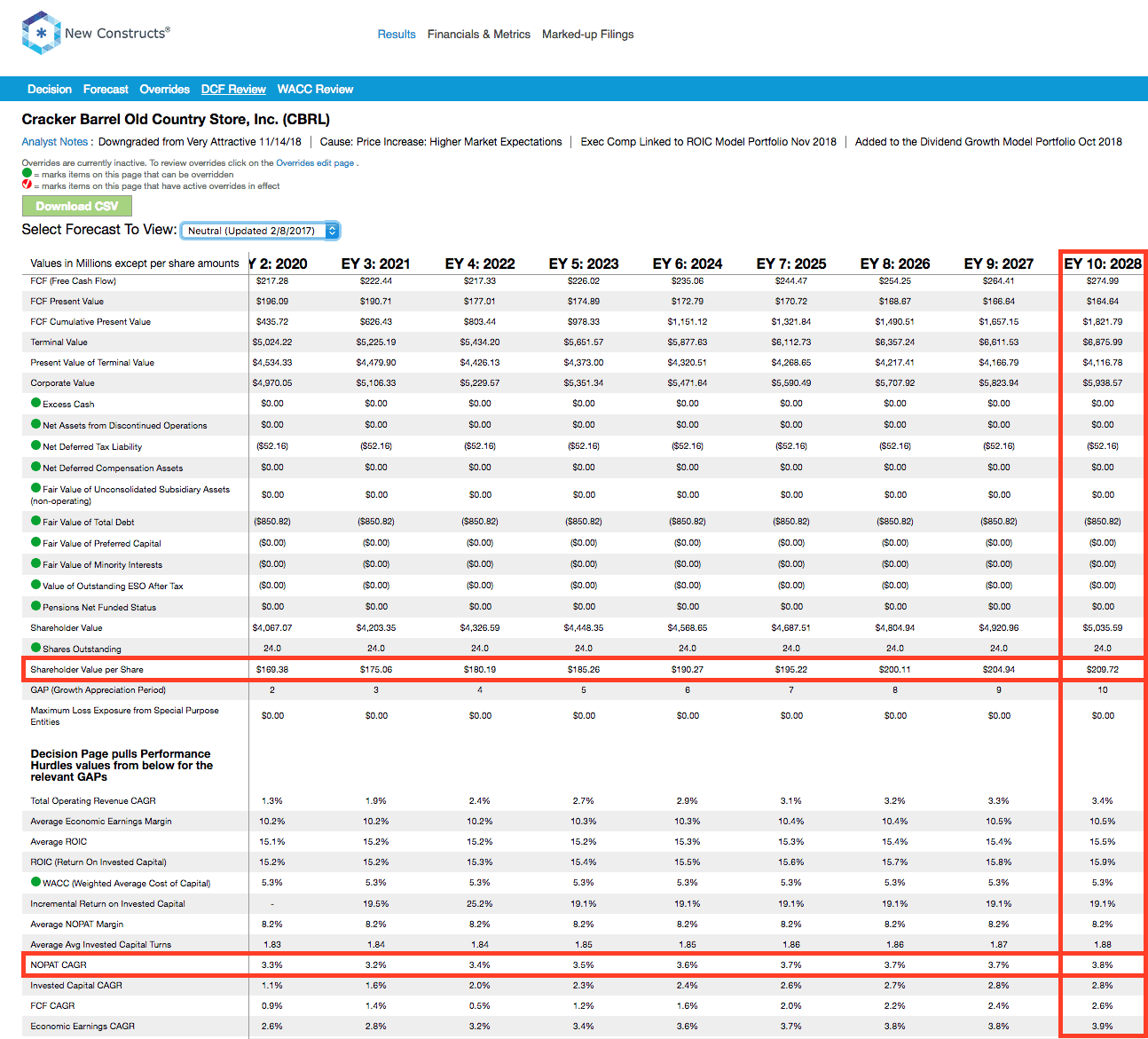
Task: Click the Economic Earnings CAGR row label
Action: (83, 1027)
